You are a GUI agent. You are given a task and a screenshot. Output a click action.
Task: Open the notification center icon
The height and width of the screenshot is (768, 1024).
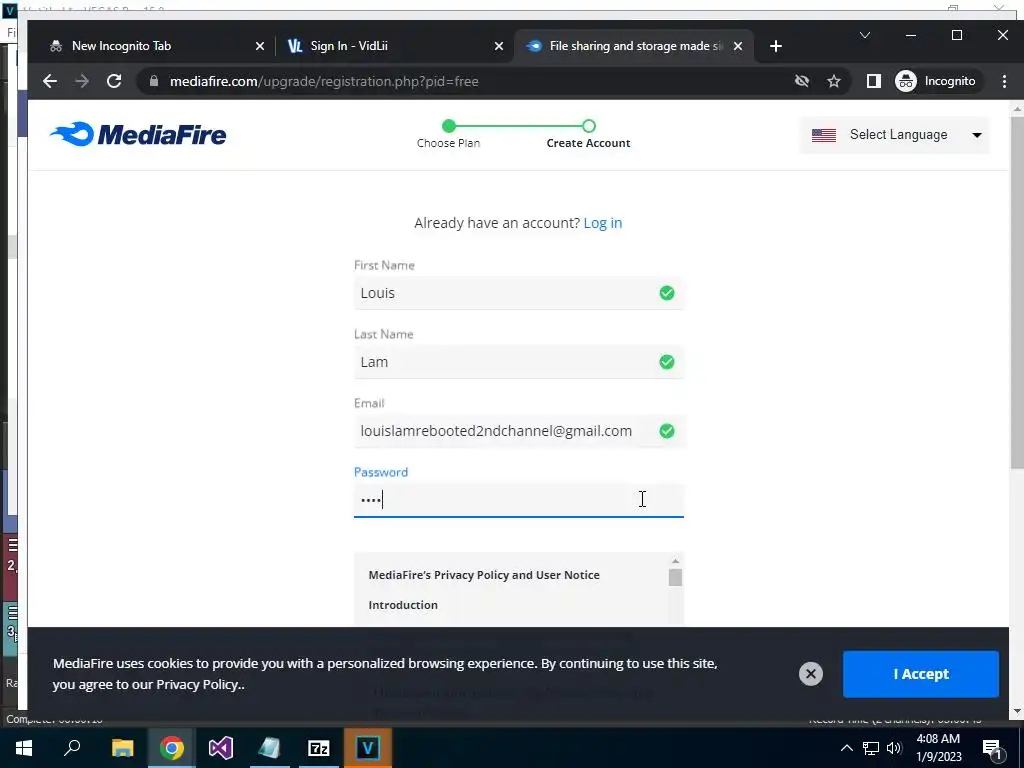pyautogui.click(x=992, y=749)
